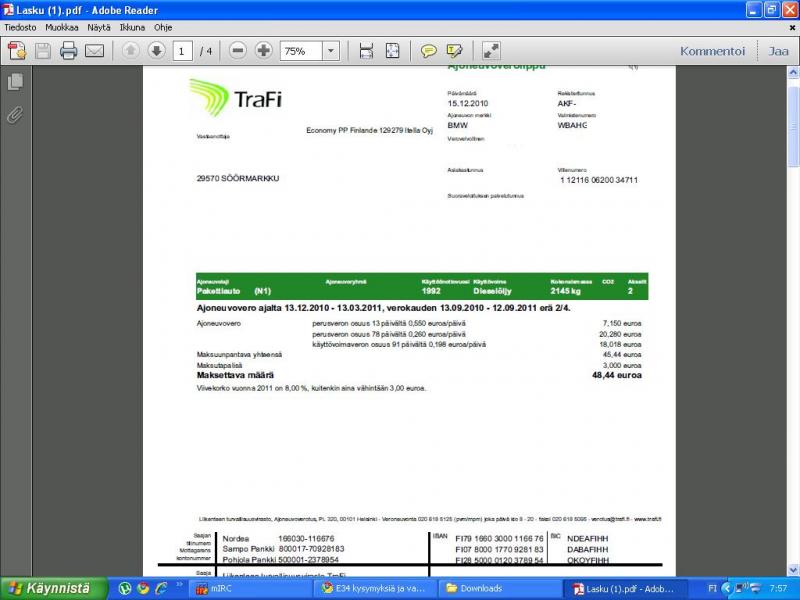Open the attachments paperclip panel

(x=15, y=114)
